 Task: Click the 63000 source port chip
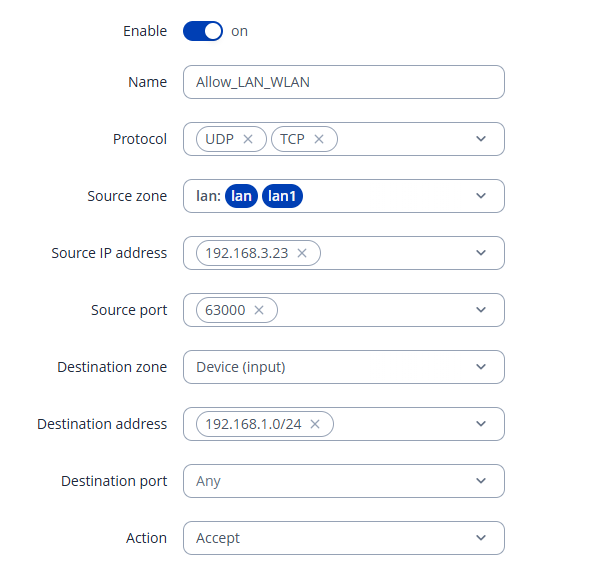pos(225,310)
